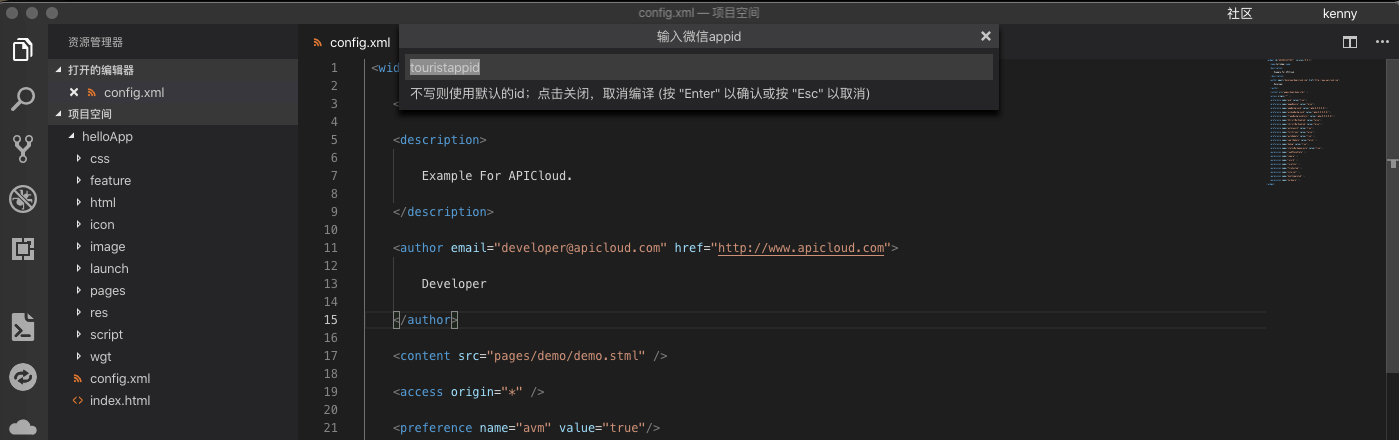Collapse the 项目空间 section
The width and height of the screenshot is (1399, 440).
click(60, 114)
